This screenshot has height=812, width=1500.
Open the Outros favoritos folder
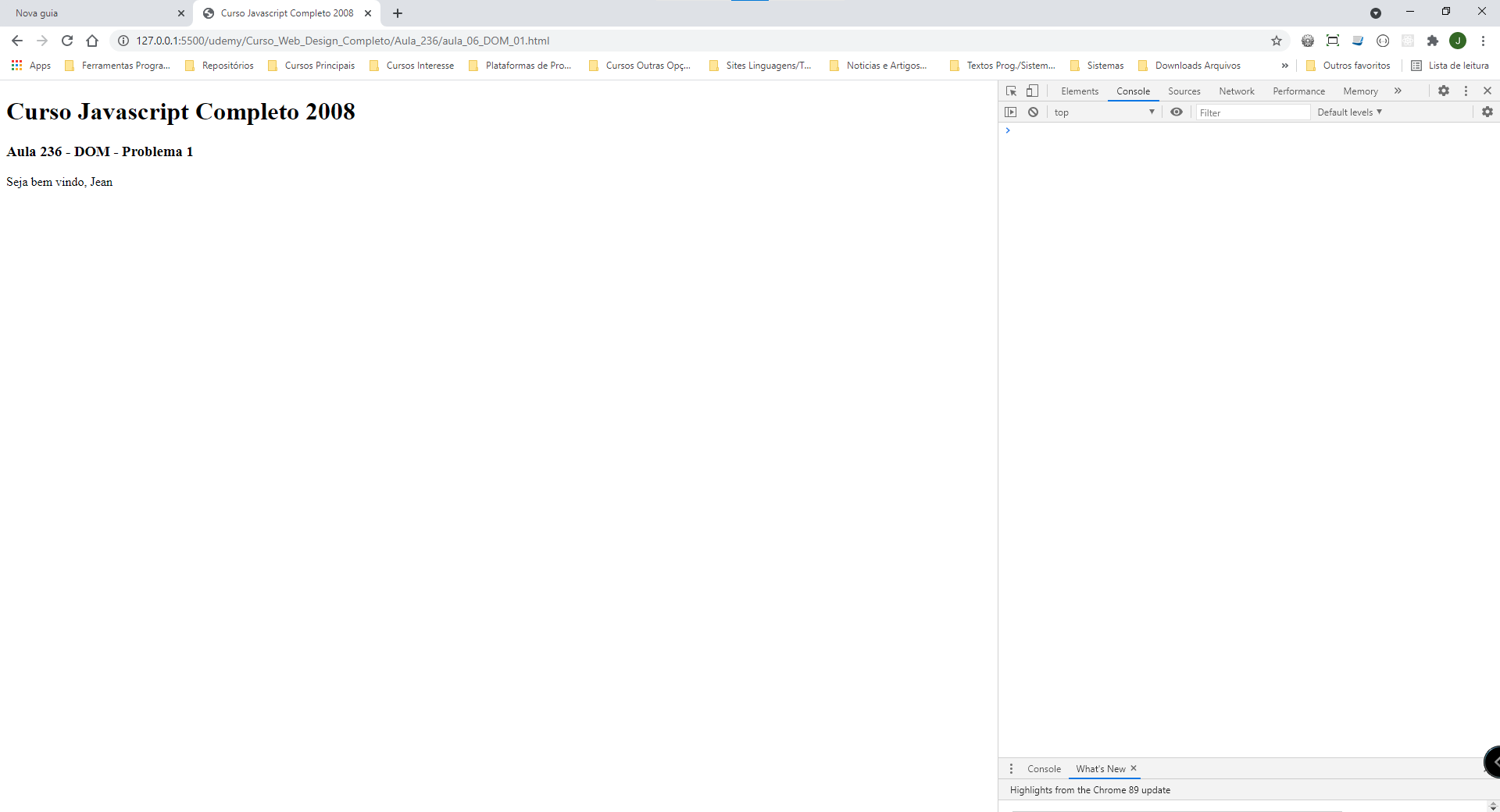click(1348, 66)
